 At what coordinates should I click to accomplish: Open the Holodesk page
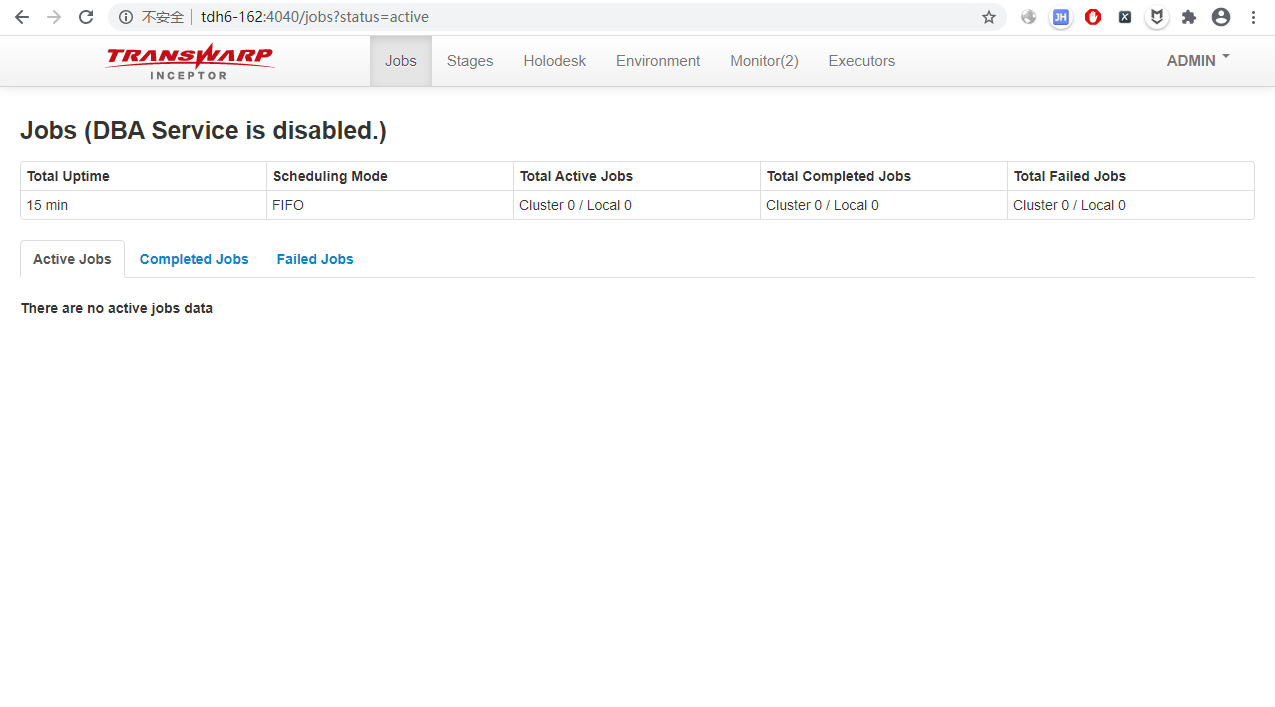554,61
